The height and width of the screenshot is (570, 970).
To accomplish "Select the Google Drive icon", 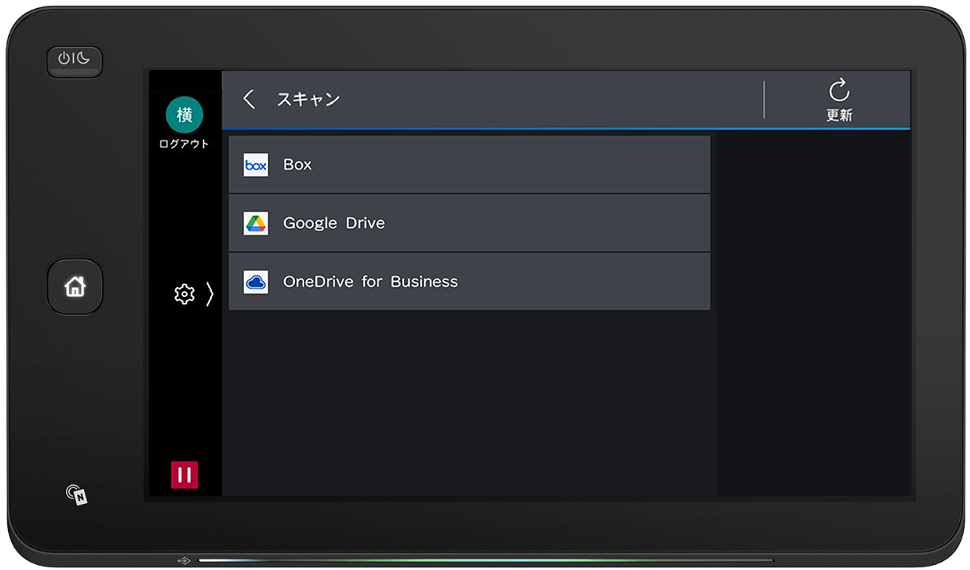I will click(255, 223).
